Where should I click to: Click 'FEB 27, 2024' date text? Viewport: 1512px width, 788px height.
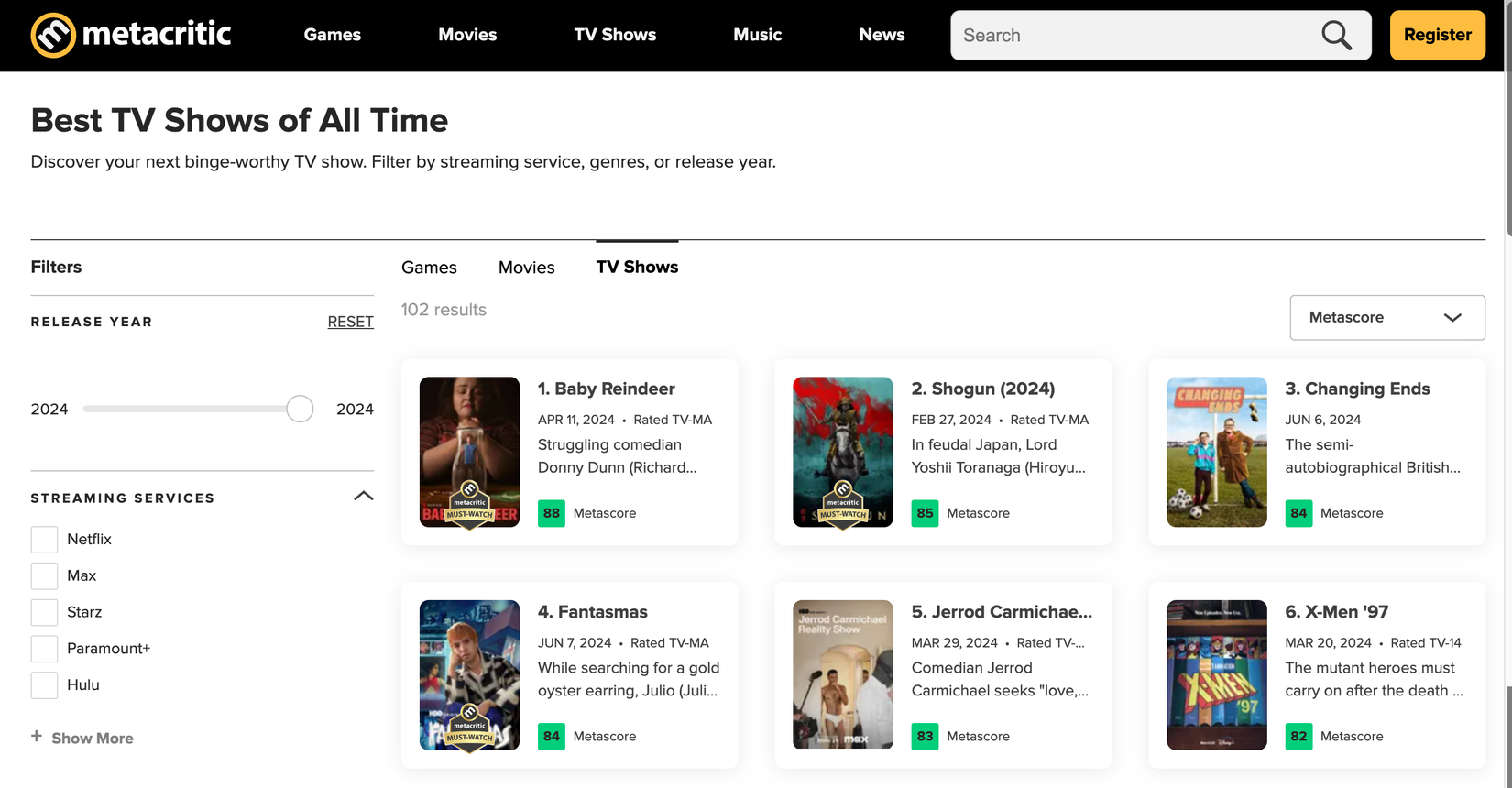(951, 420)
